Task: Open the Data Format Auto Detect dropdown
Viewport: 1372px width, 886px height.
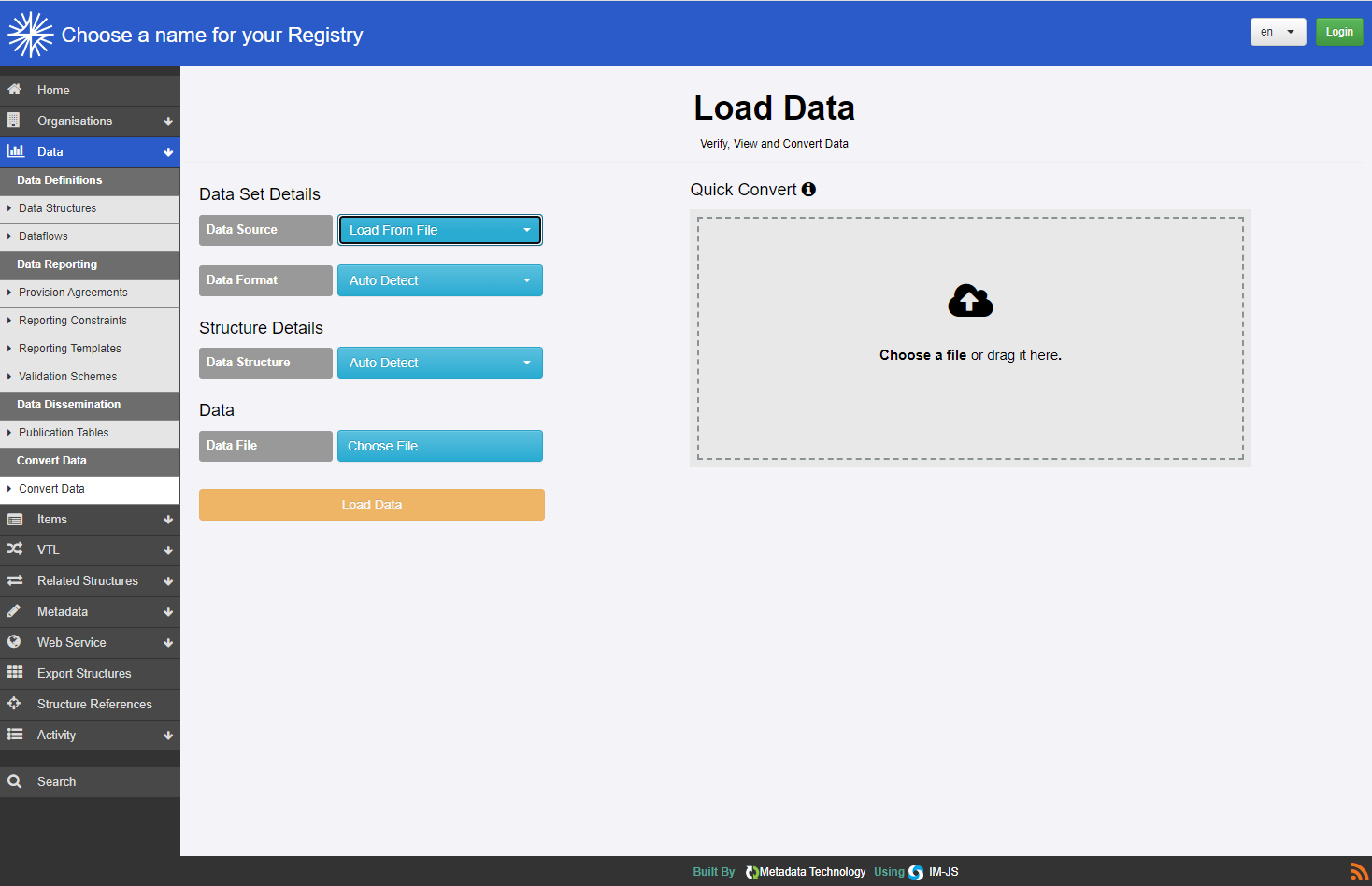Action: pos(439,280)
